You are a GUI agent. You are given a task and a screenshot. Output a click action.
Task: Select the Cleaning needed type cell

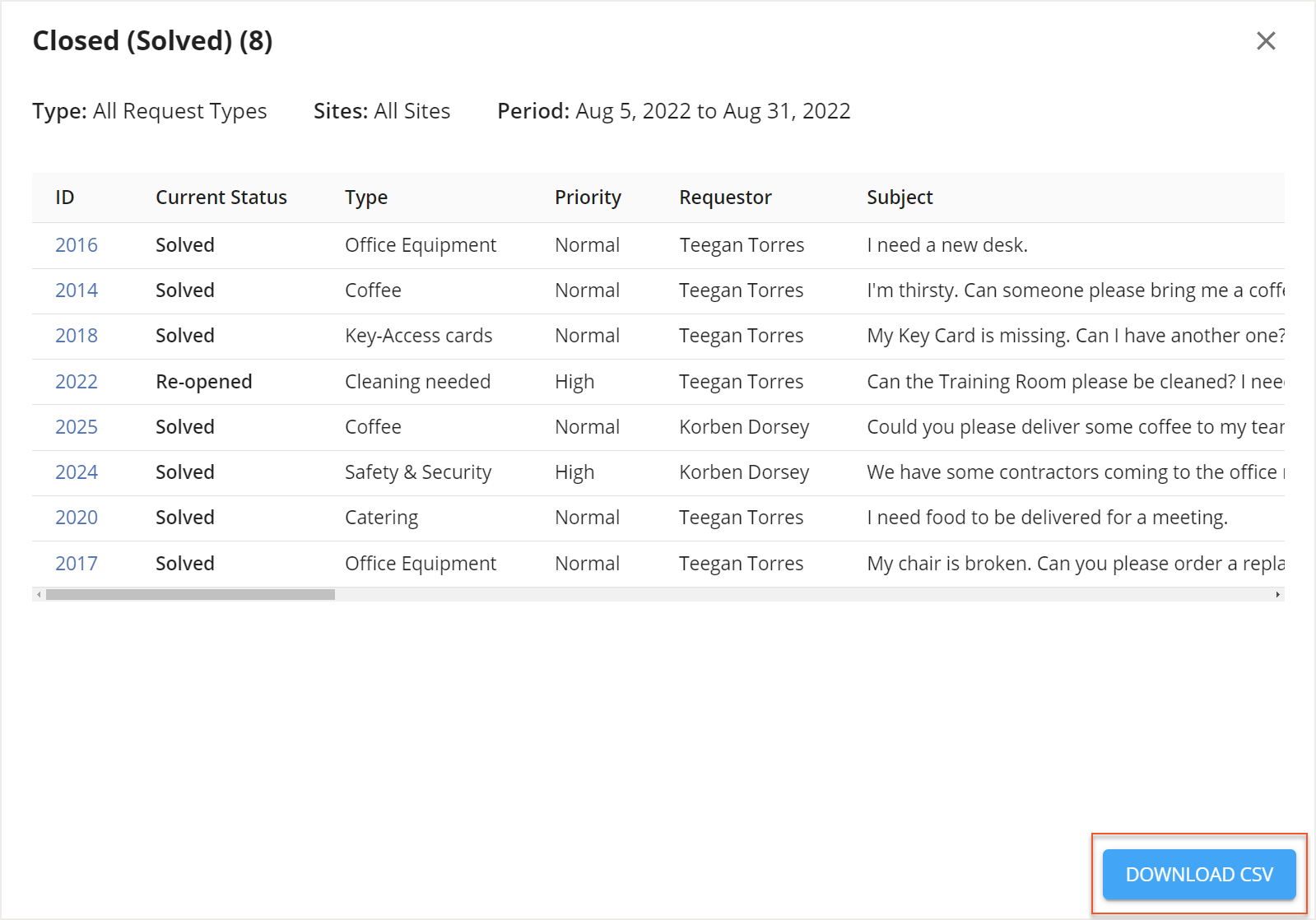[417, 382]
